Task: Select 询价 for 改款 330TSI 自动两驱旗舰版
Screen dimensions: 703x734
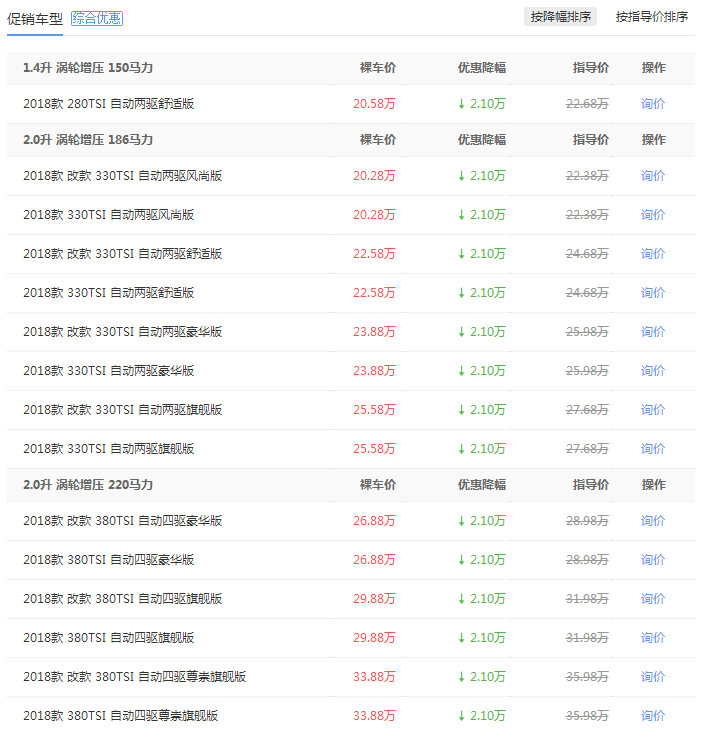Action: pyautogui.click(x=653, y=409)
